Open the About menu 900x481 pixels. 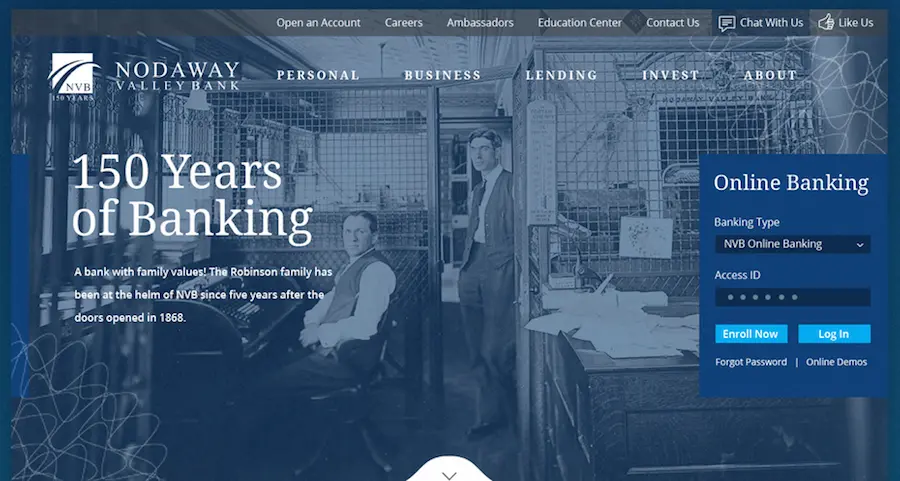point(770,75)
